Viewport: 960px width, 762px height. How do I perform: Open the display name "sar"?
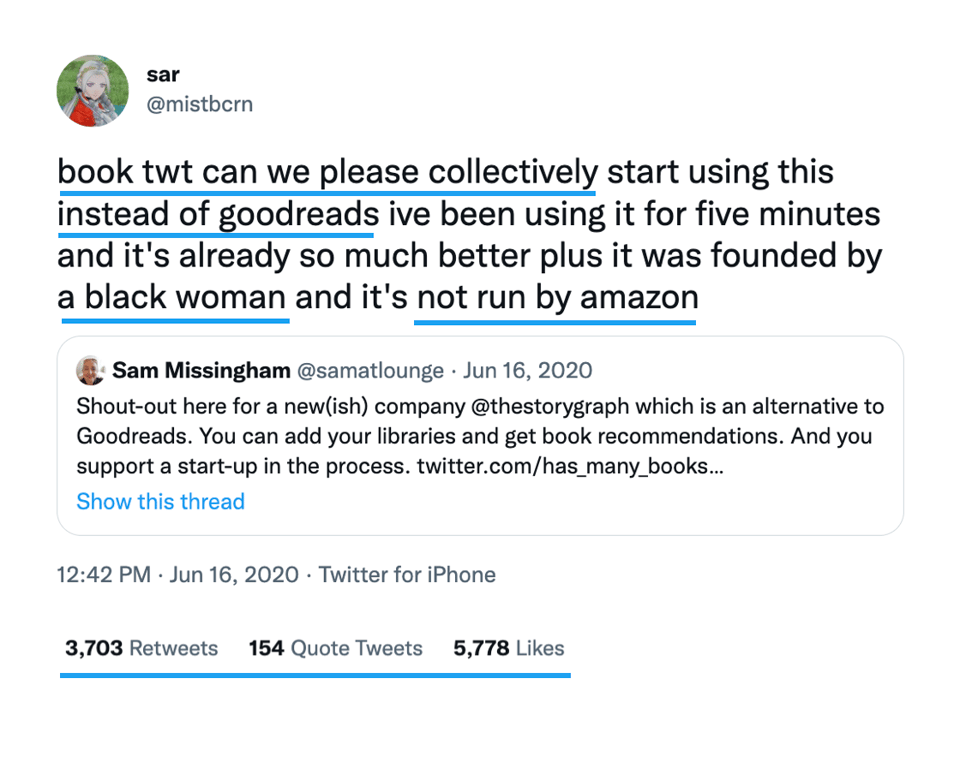pos(163,75)
